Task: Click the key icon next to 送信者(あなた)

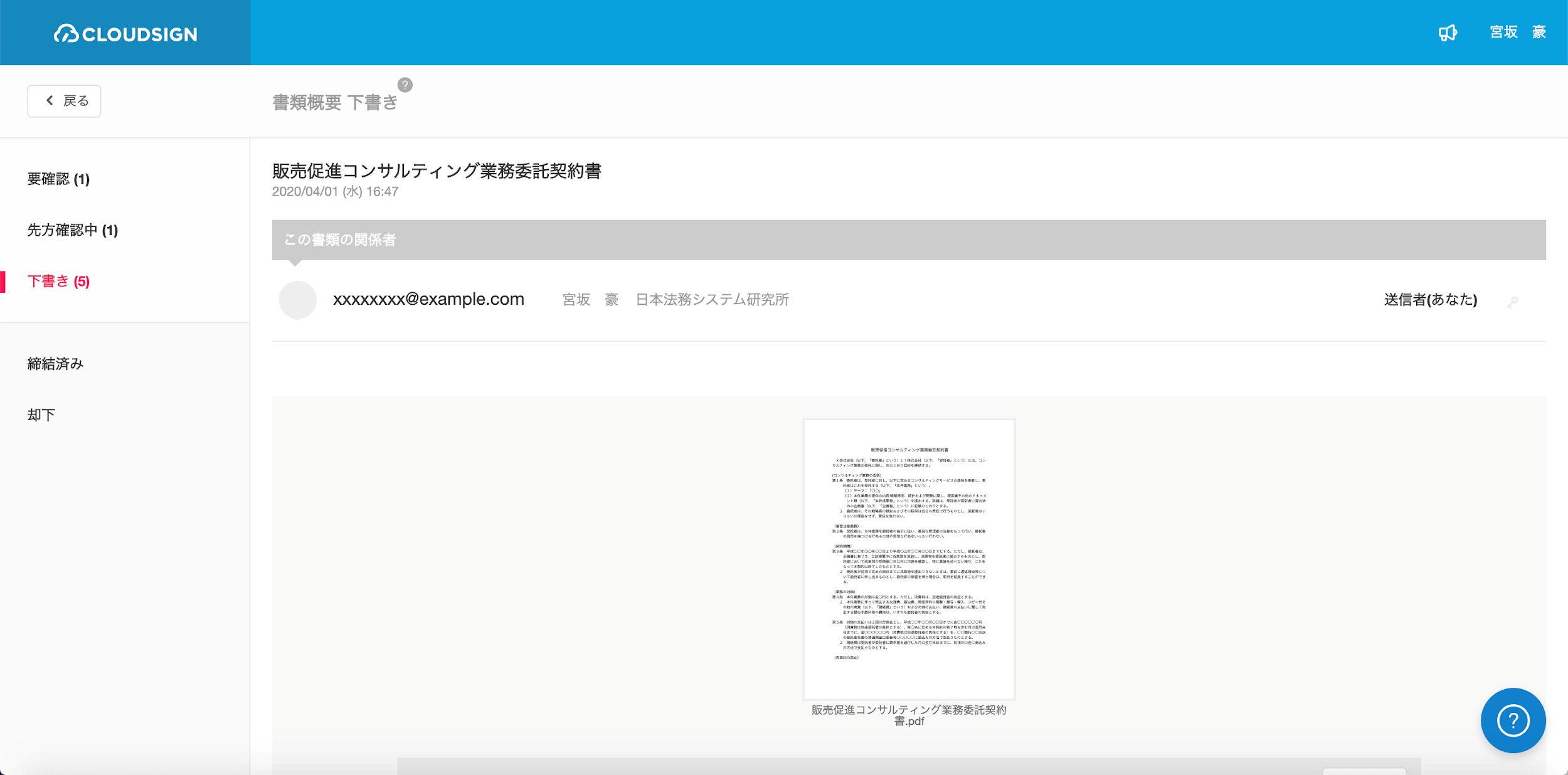Action: [1512, 302]
